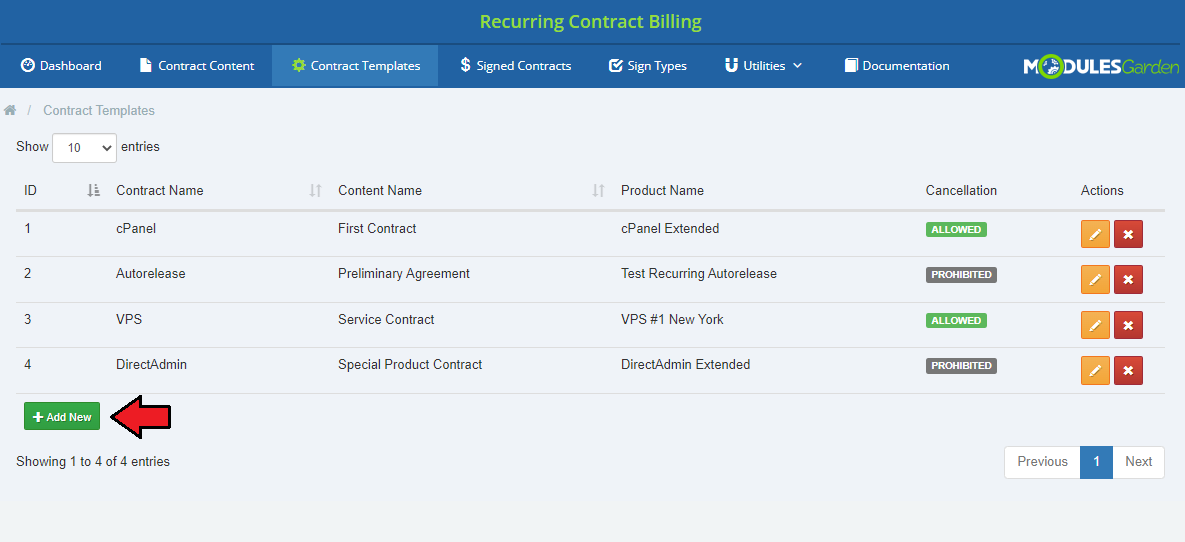Go to Next page

click(1138, 462)
